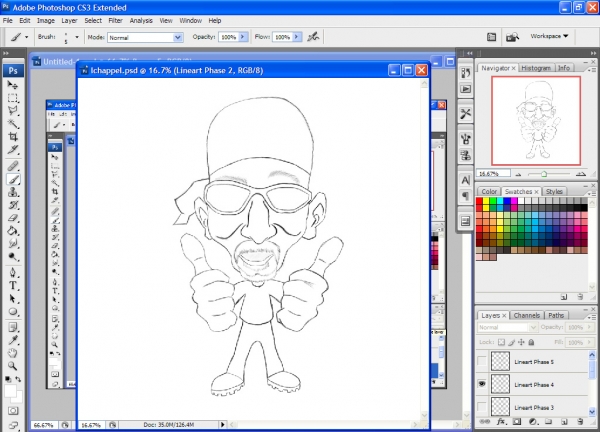Screen dimensions: 600x432
Task: Show the Lineart Phase 5 layer
Action: click(x=482, y=362)
